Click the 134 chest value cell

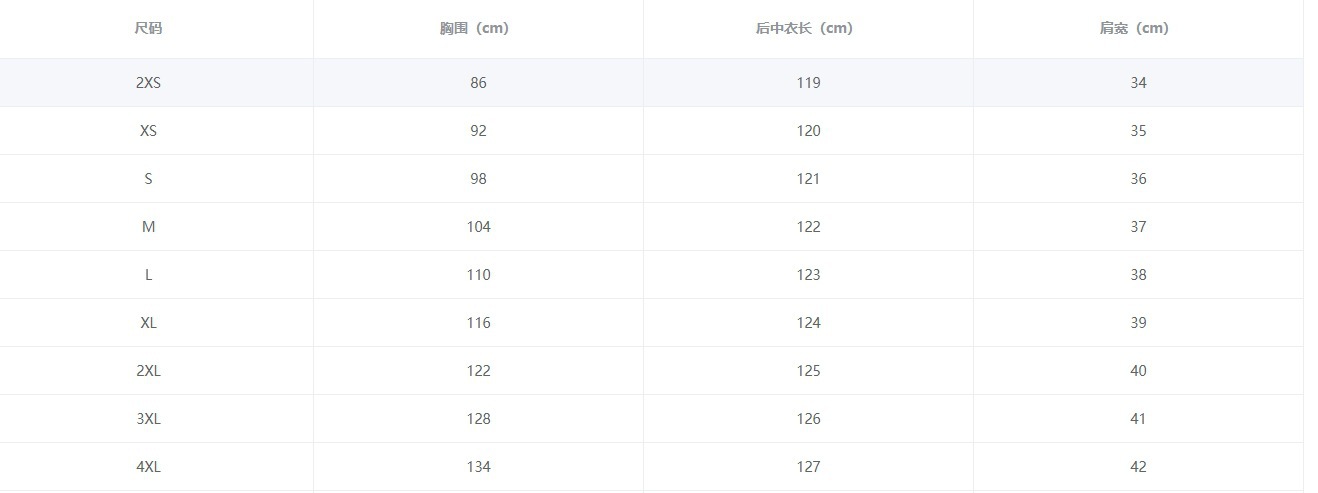[478, 467]
